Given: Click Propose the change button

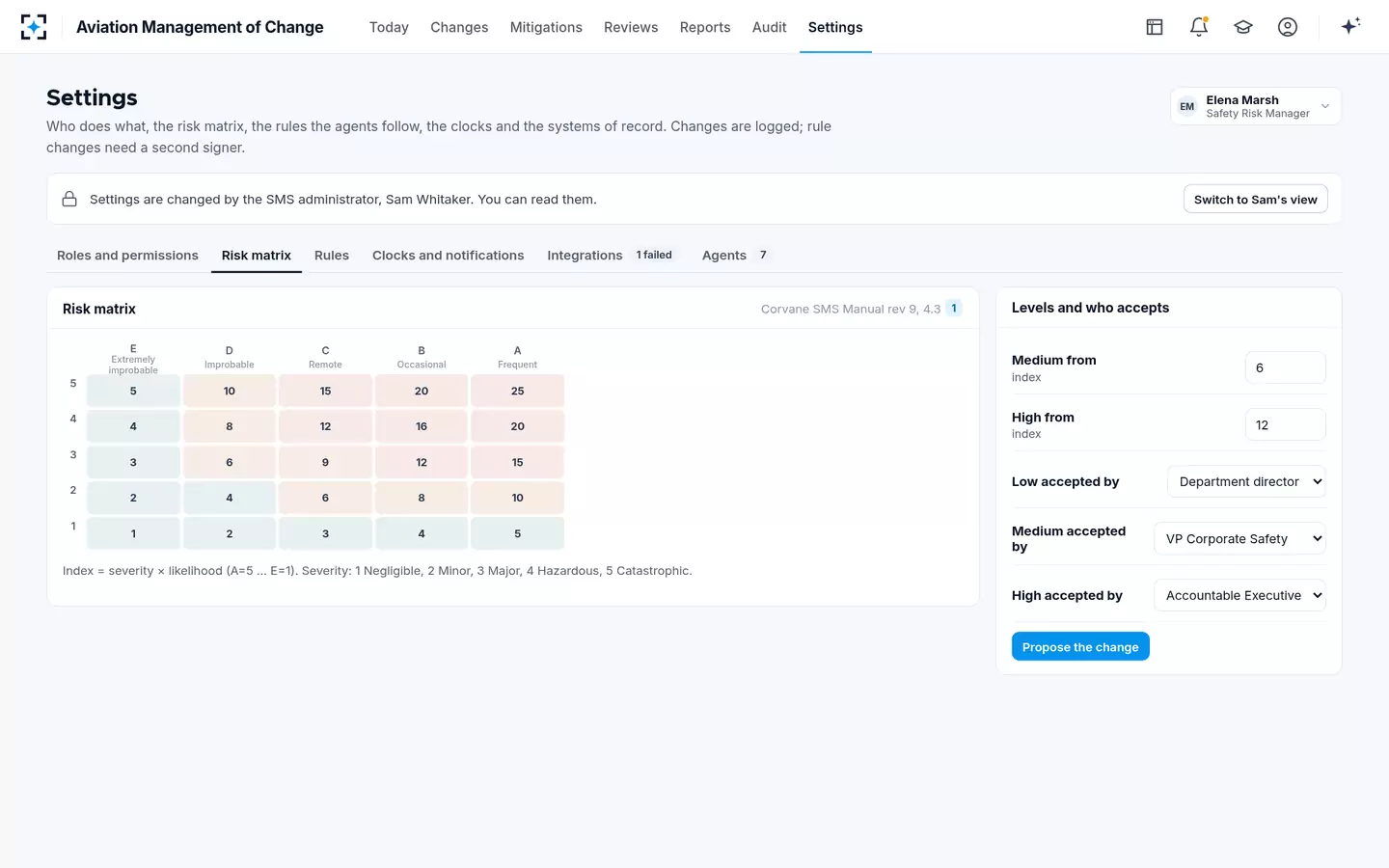Looking at the screenshot, I should 1080,647.
